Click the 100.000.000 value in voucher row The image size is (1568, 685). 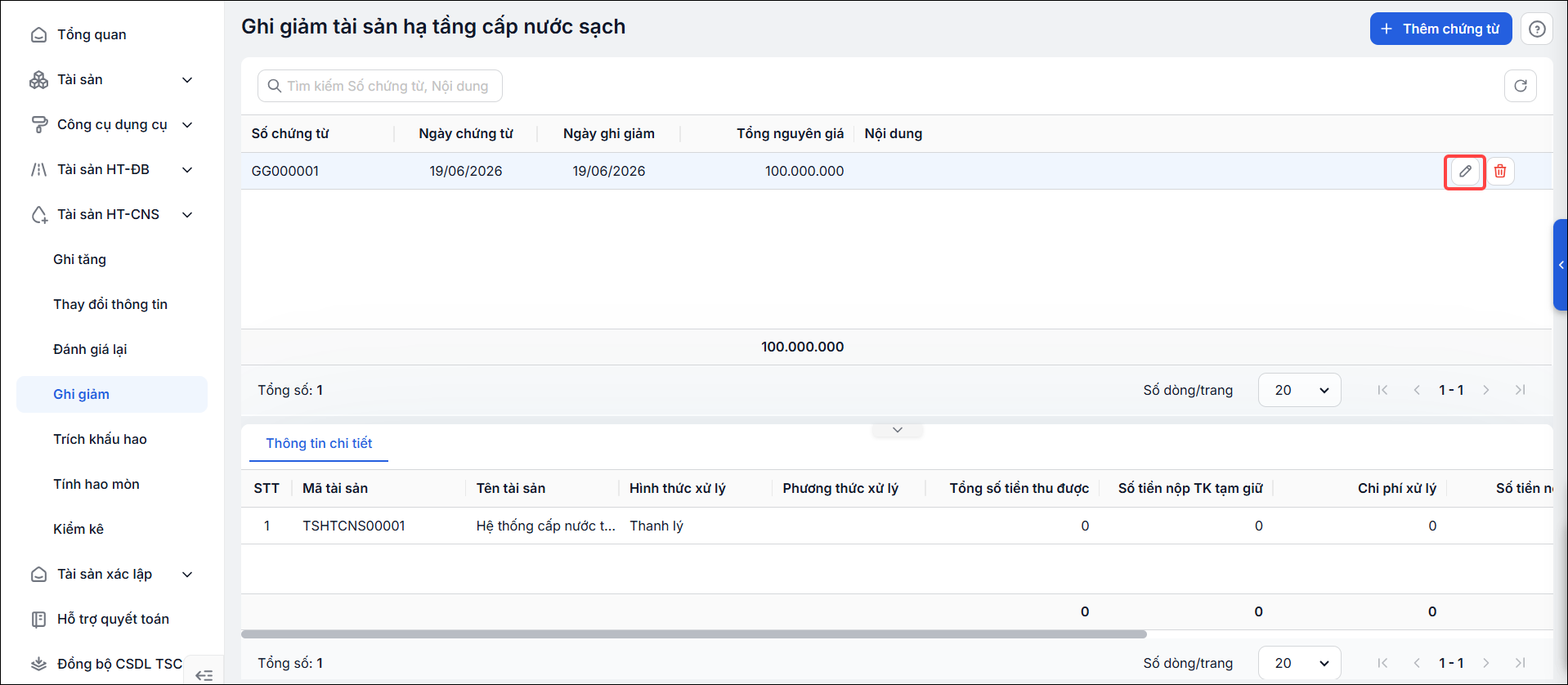point(804,172)
